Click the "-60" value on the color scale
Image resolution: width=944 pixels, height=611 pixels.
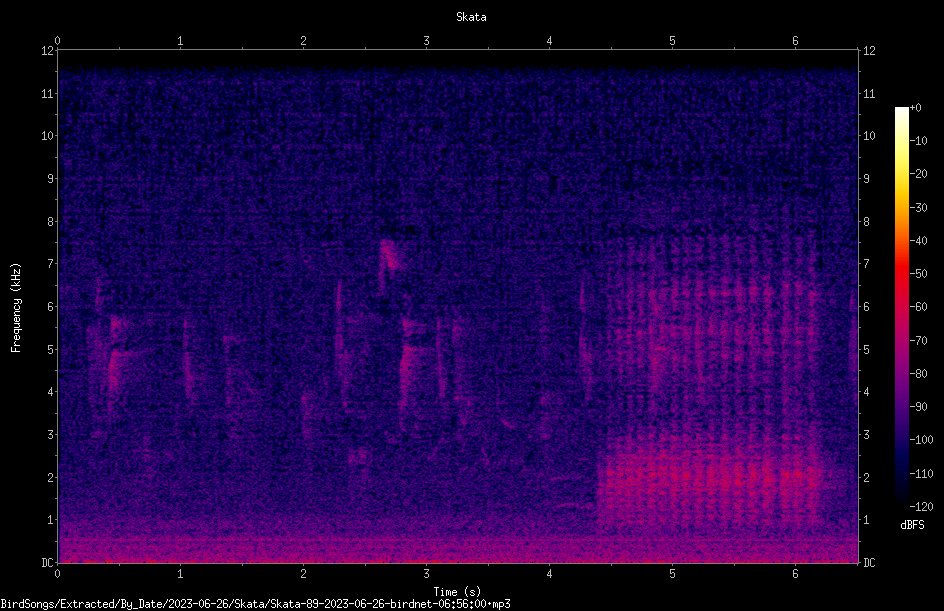pyautogui.click(x=919, y=307)
